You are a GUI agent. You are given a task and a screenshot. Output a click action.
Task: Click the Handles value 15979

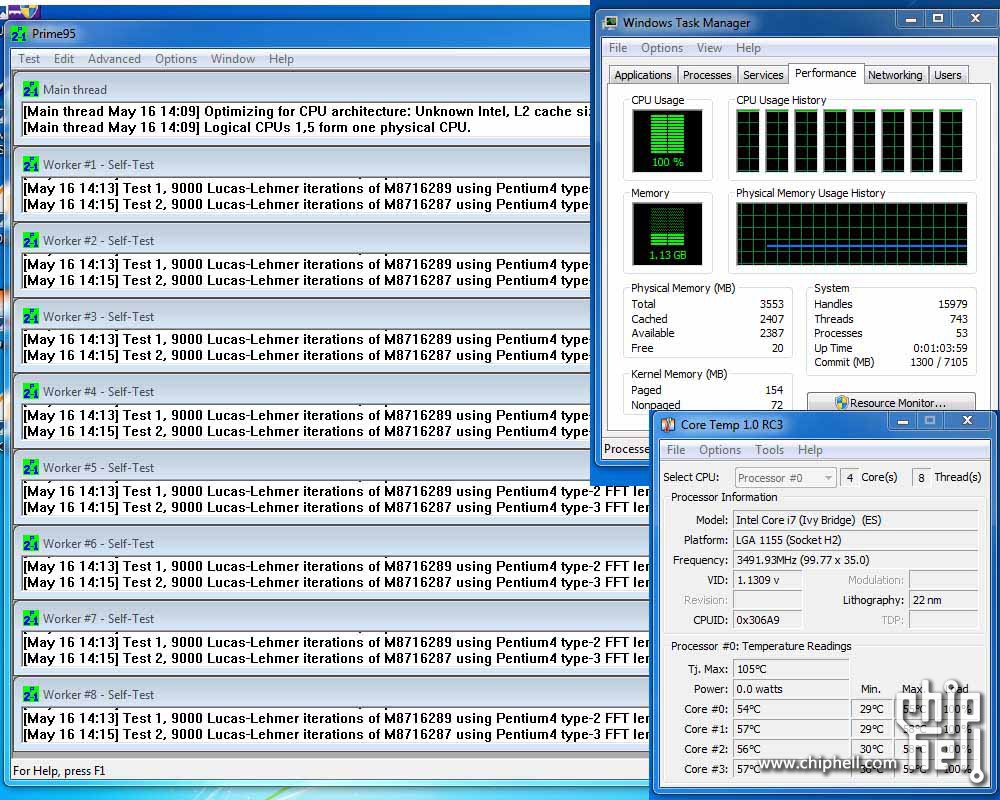pos(953,304)
